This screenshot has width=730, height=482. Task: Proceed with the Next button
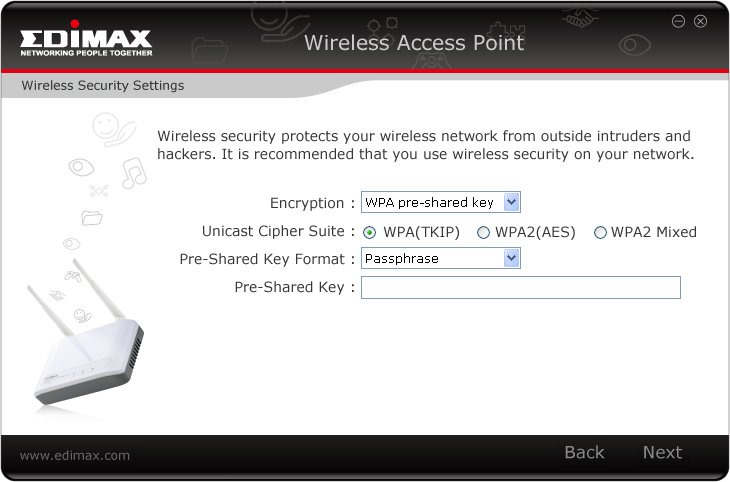pyautogui.click(x=662, y=452)
